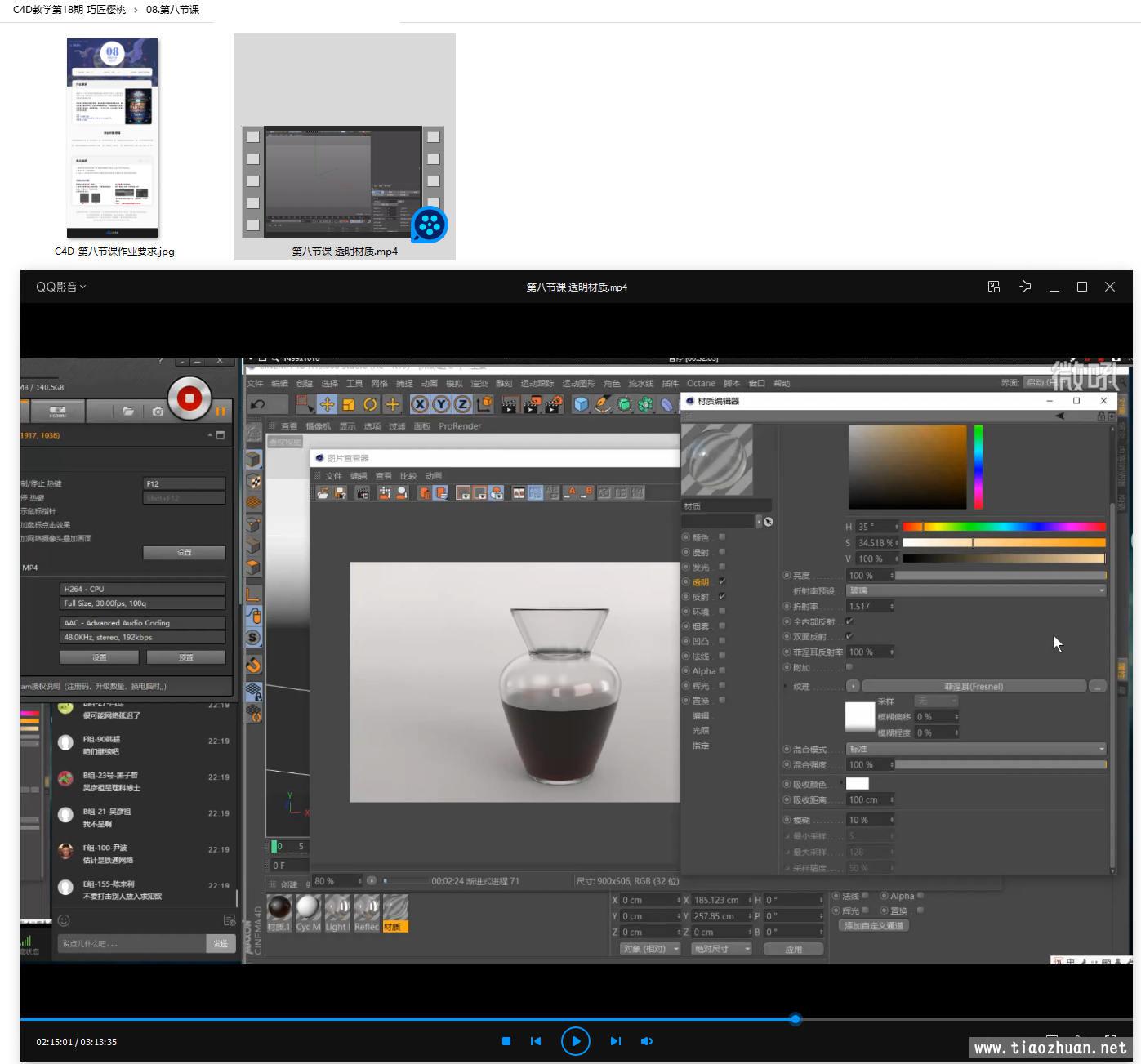This screenshot has width=1141, height=1064.
Task: Select the C4D Move tool
Action: [x=327, y=404]
